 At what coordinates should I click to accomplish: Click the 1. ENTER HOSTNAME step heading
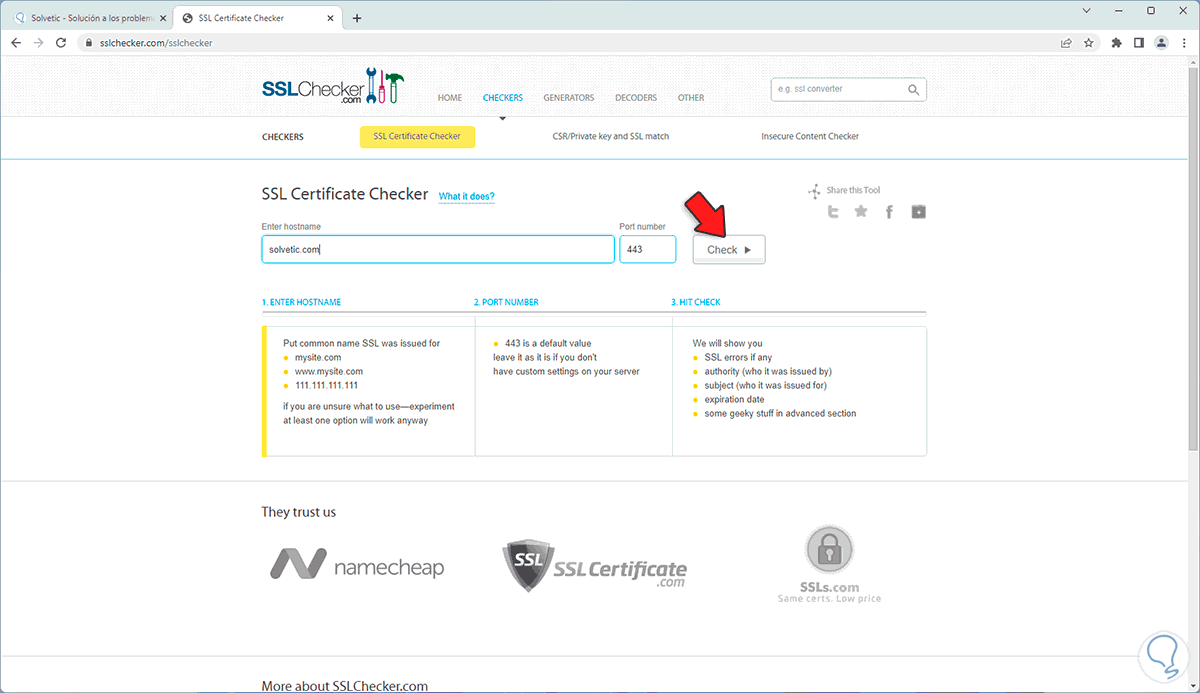click(301, 302)
